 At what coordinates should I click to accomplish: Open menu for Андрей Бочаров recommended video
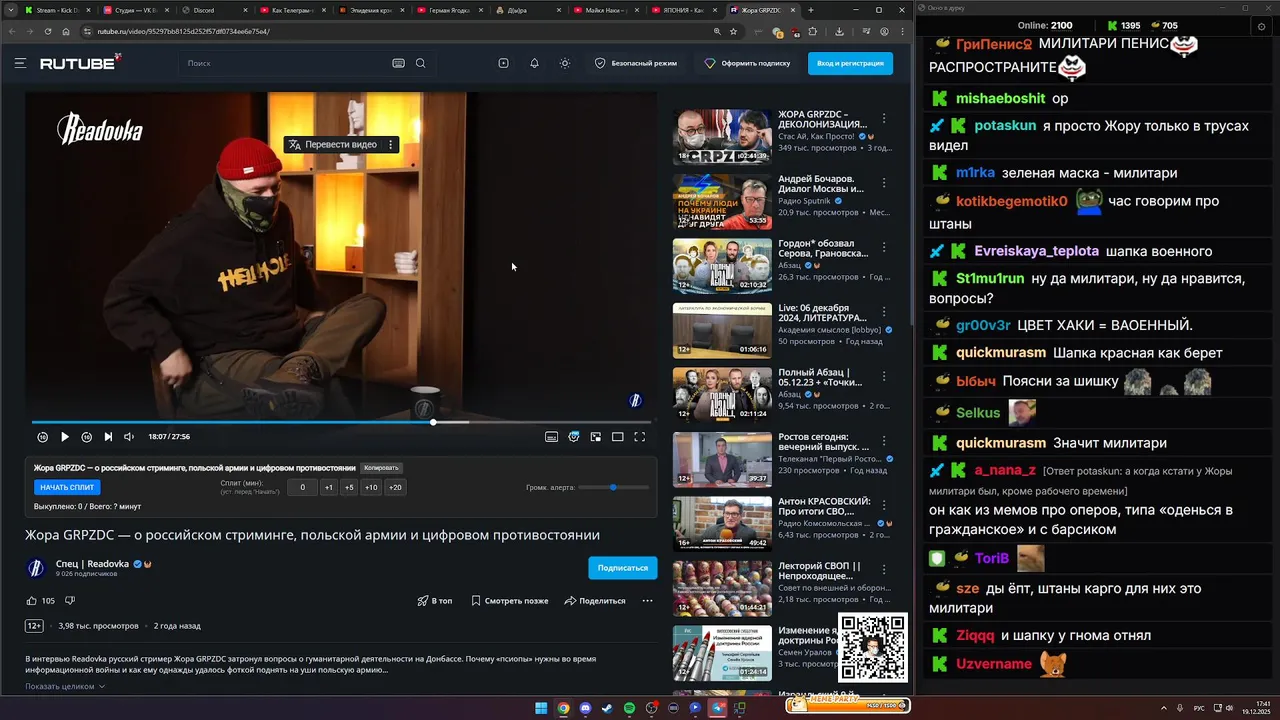(x=884, y=183)
